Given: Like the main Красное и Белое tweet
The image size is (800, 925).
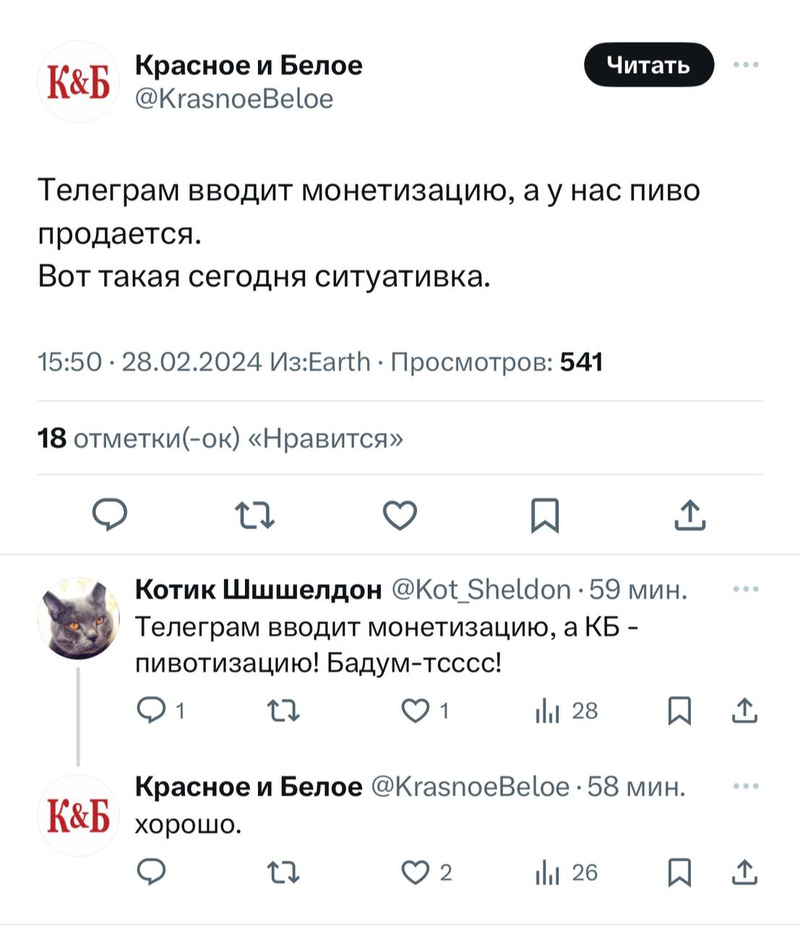Looking at the screenshot, I should (x=400, y=514).
